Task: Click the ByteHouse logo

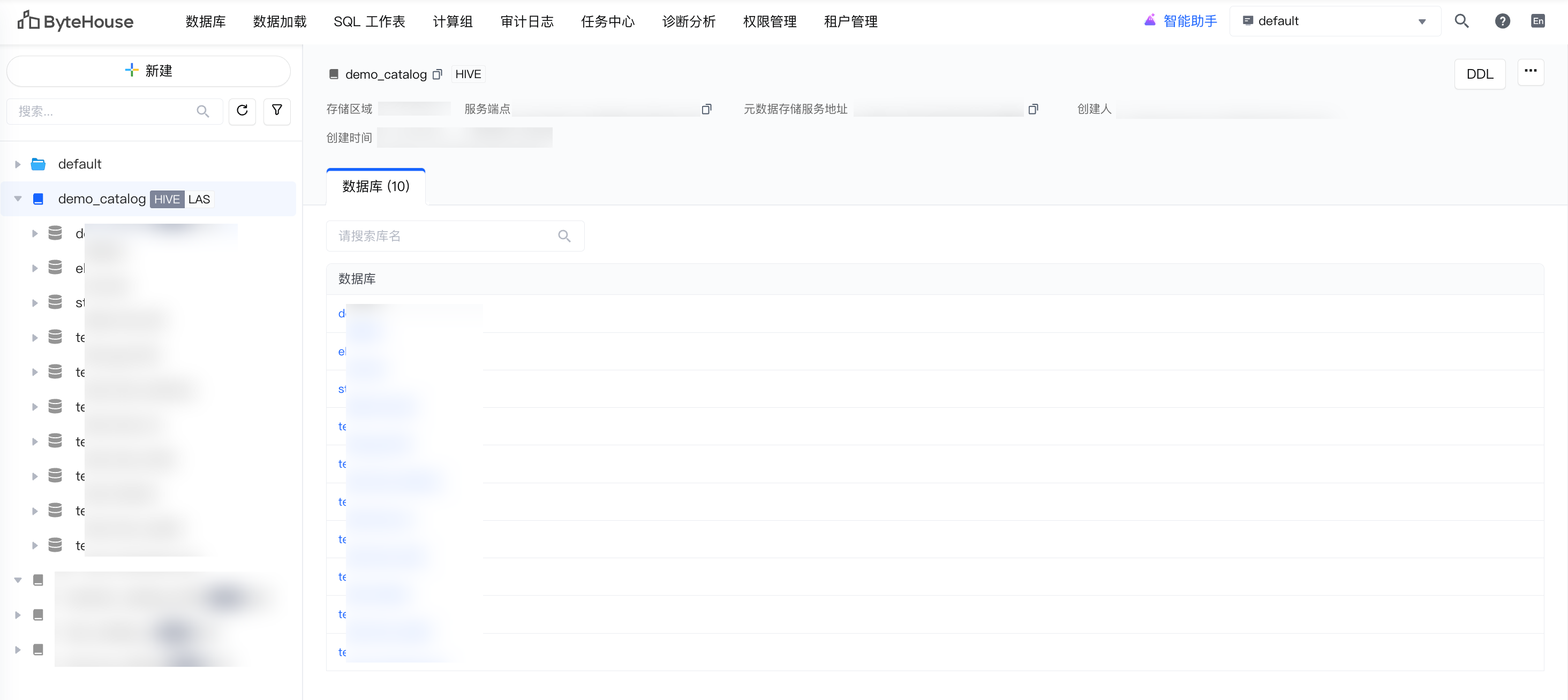Action: point(76,21)
